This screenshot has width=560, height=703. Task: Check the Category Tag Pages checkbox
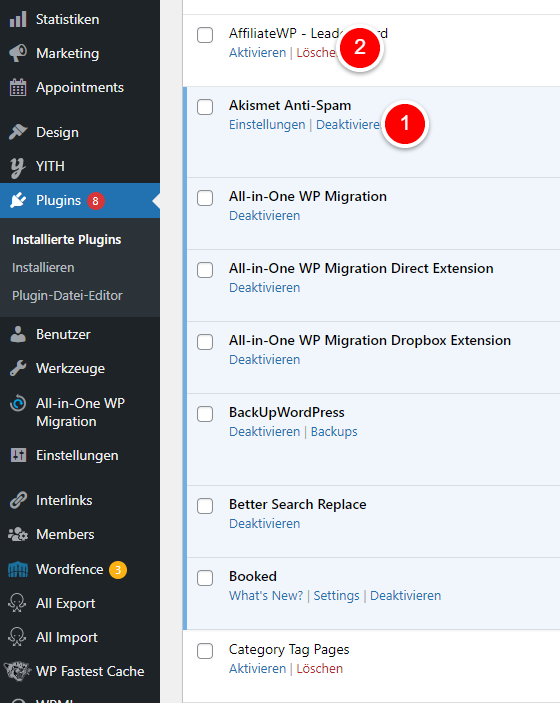[205, 651]
